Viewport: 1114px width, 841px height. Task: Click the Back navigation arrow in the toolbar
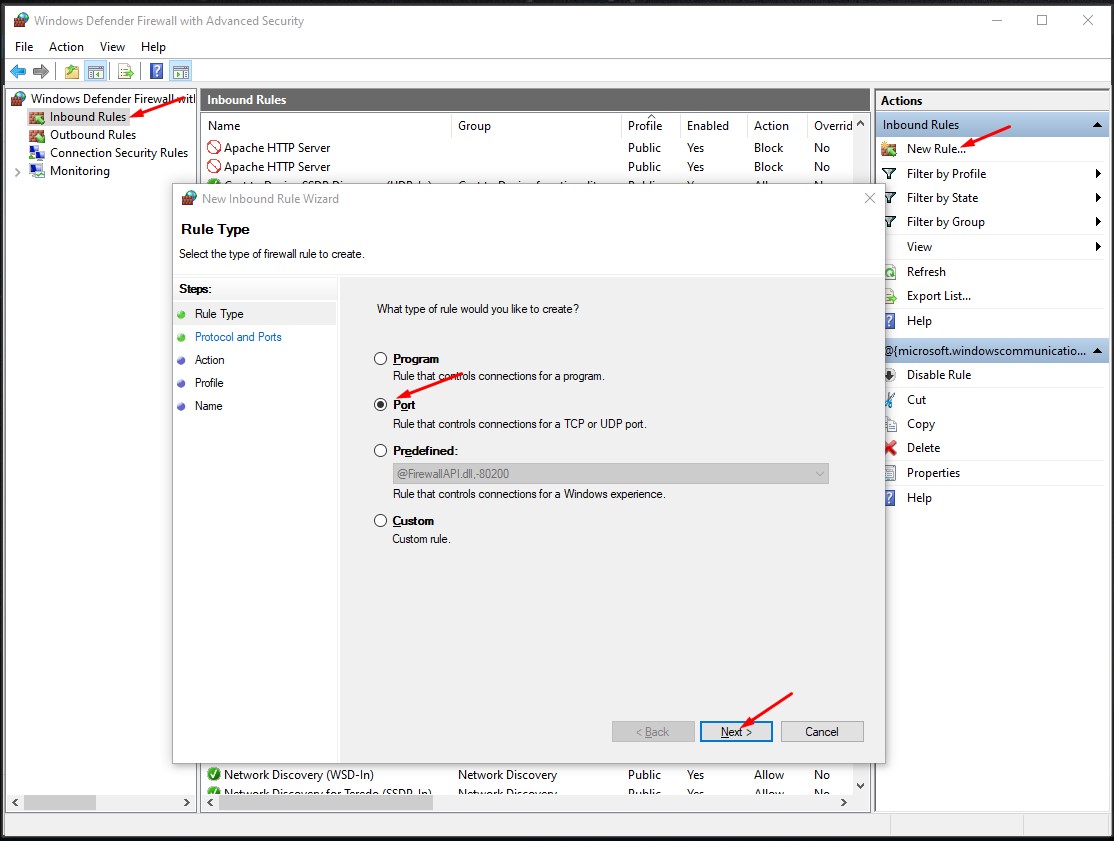[x=18, y=71]
